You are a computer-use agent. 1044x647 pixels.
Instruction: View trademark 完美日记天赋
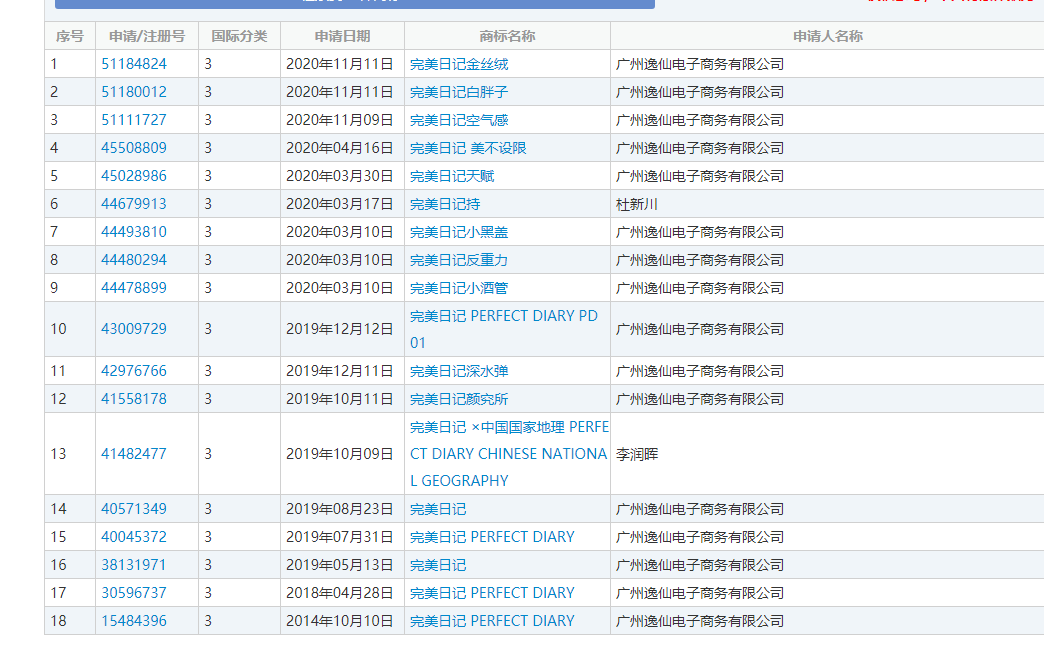[x=452, y=176]
